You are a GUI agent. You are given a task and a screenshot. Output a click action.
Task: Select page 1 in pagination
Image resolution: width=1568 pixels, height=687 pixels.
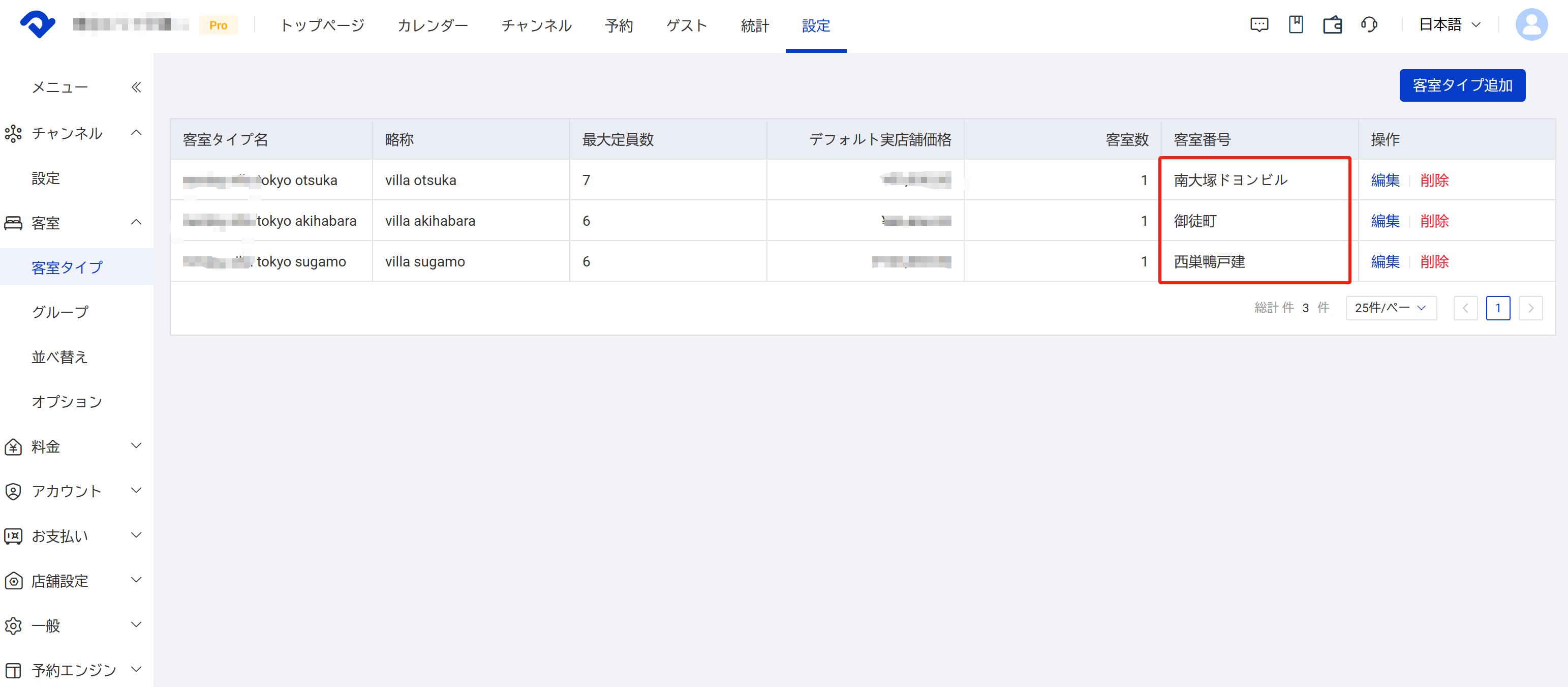[1498, 308]
